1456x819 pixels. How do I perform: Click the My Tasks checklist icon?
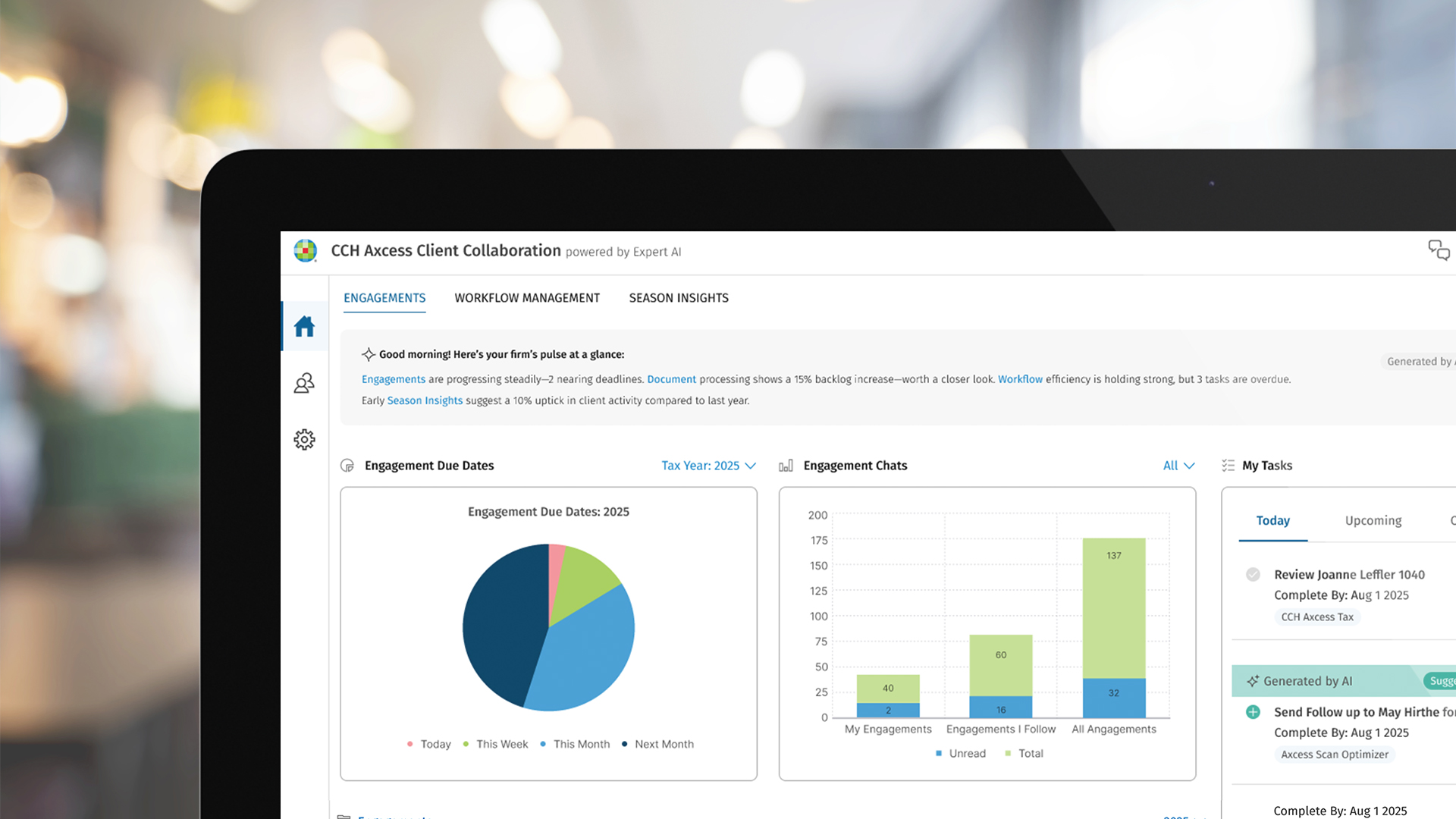1228,466
